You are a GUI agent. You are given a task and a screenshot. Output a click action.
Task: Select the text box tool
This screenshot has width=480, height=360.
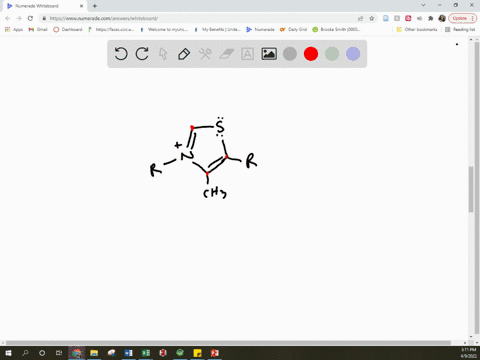(247, 54)
